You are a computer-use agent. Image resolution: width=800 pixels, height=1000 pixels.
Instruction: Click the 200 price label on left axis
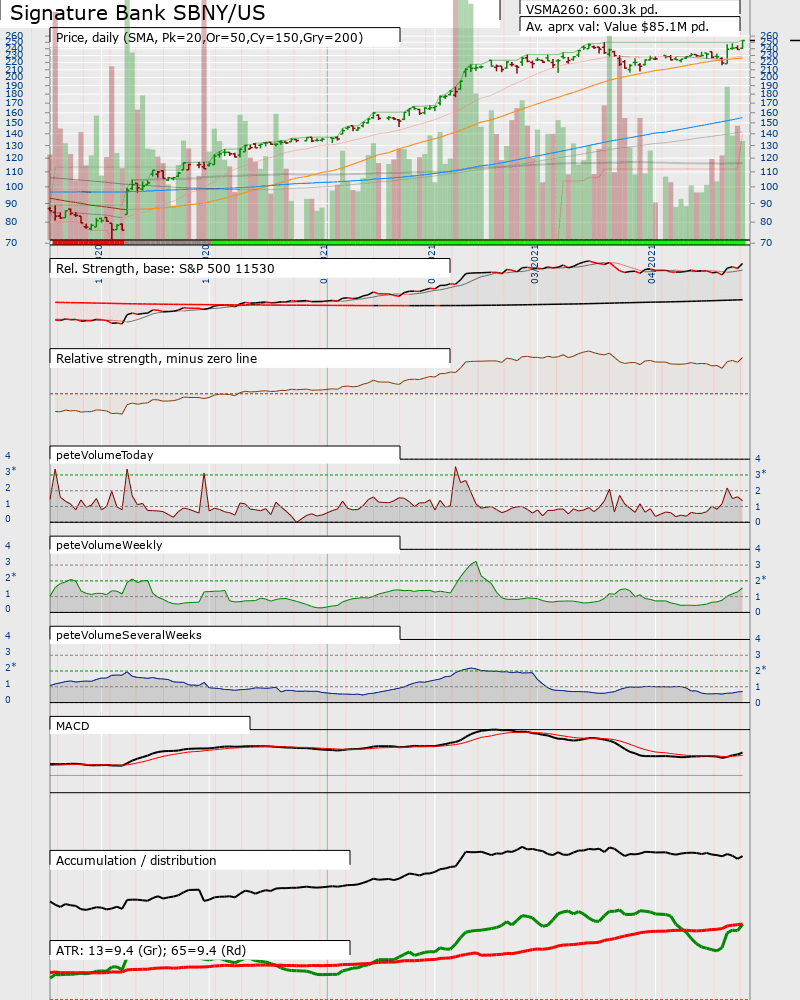15,76
